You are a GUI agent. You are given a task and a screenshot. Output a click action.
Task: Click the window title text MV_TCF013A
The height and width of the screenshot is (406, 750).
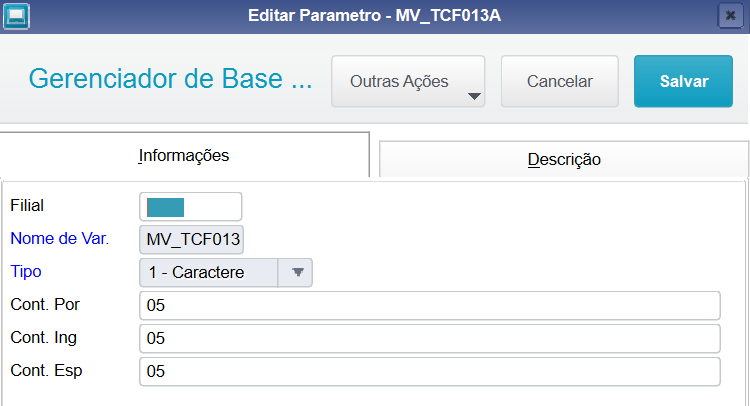(x=448, y=16)
